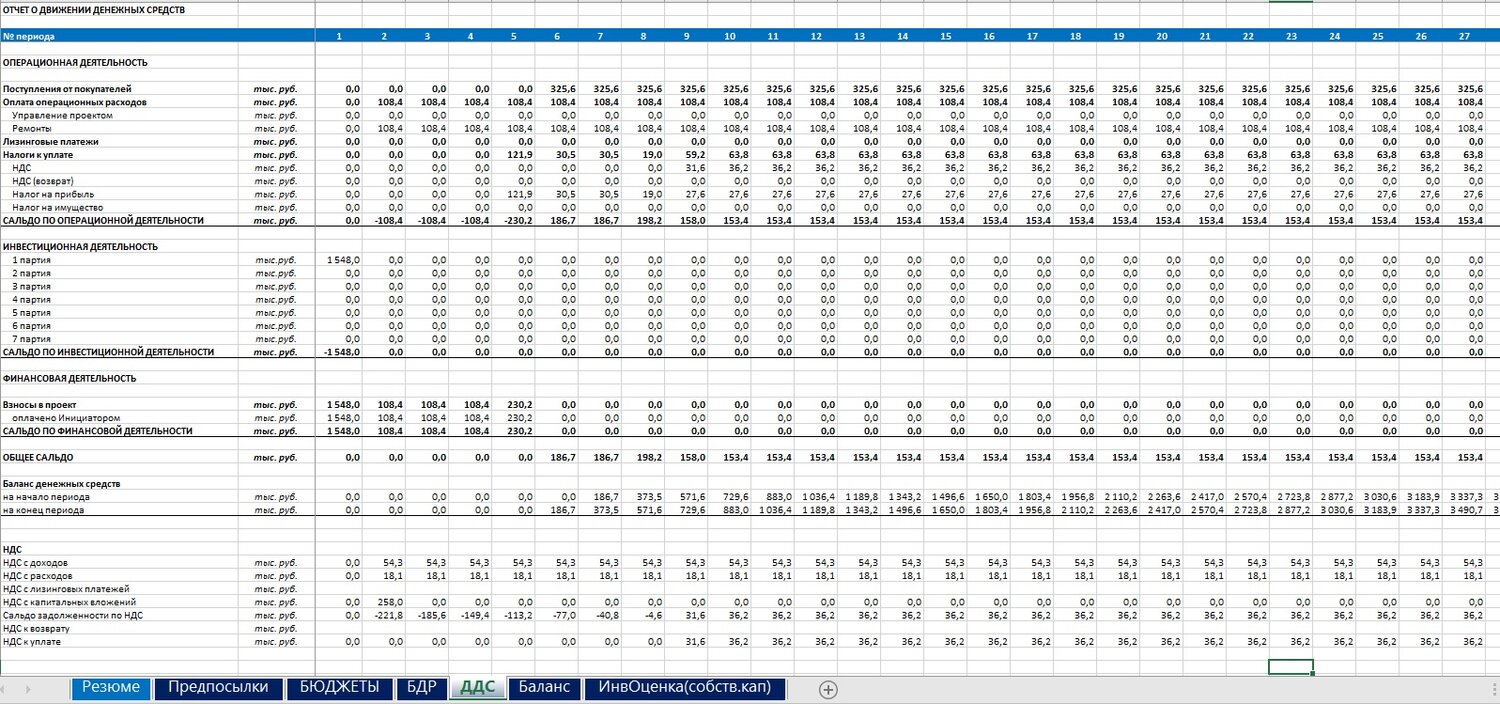Select the на начало периода row label
Image resolution: width=1500 pixels, height=704 pixels.
45,497
